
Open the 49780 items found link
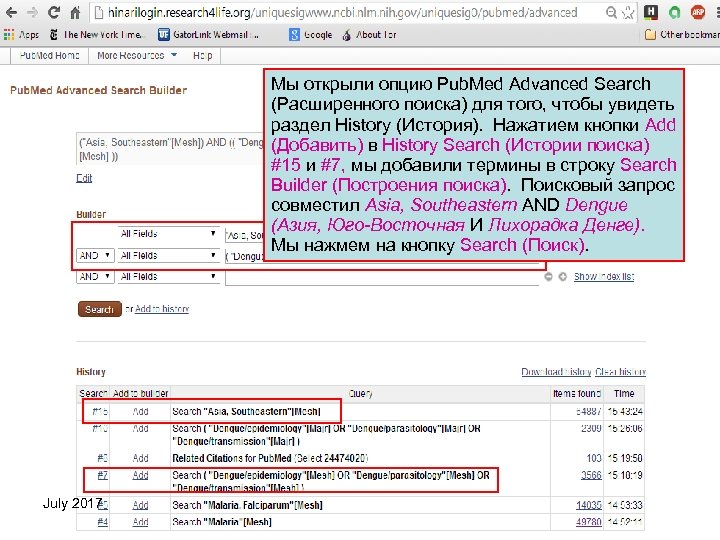(x=589, y=522)
